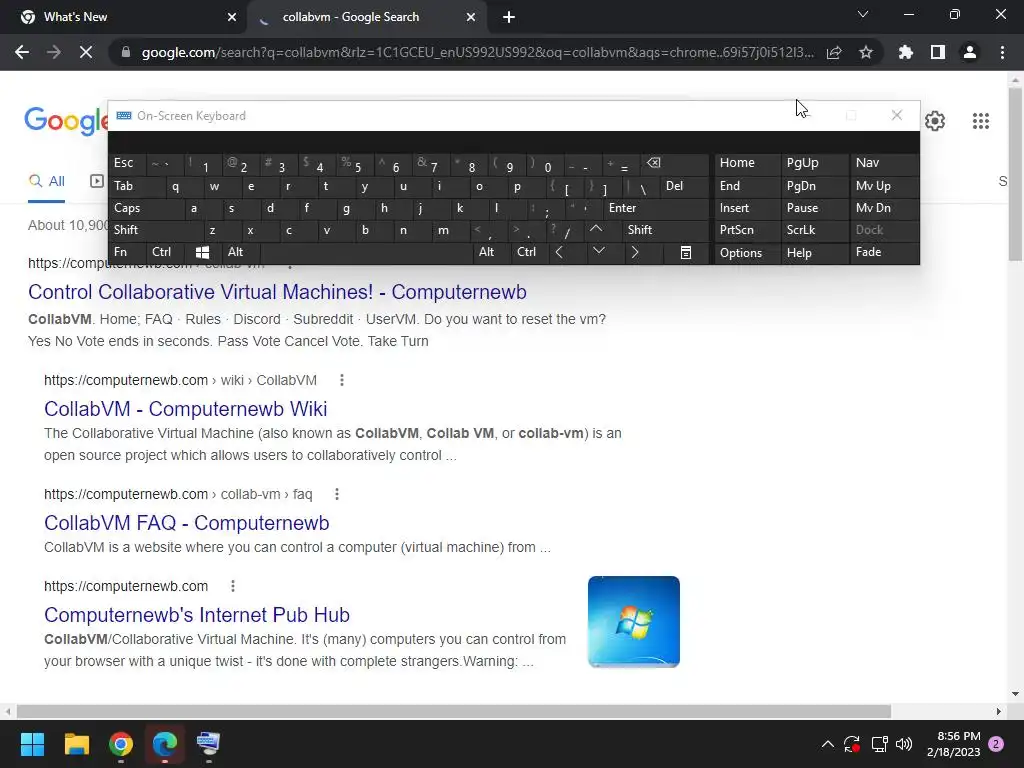Bookmark this page with the star icon
The width and height of the screenshot is (1024, 768).
(866, 52)
